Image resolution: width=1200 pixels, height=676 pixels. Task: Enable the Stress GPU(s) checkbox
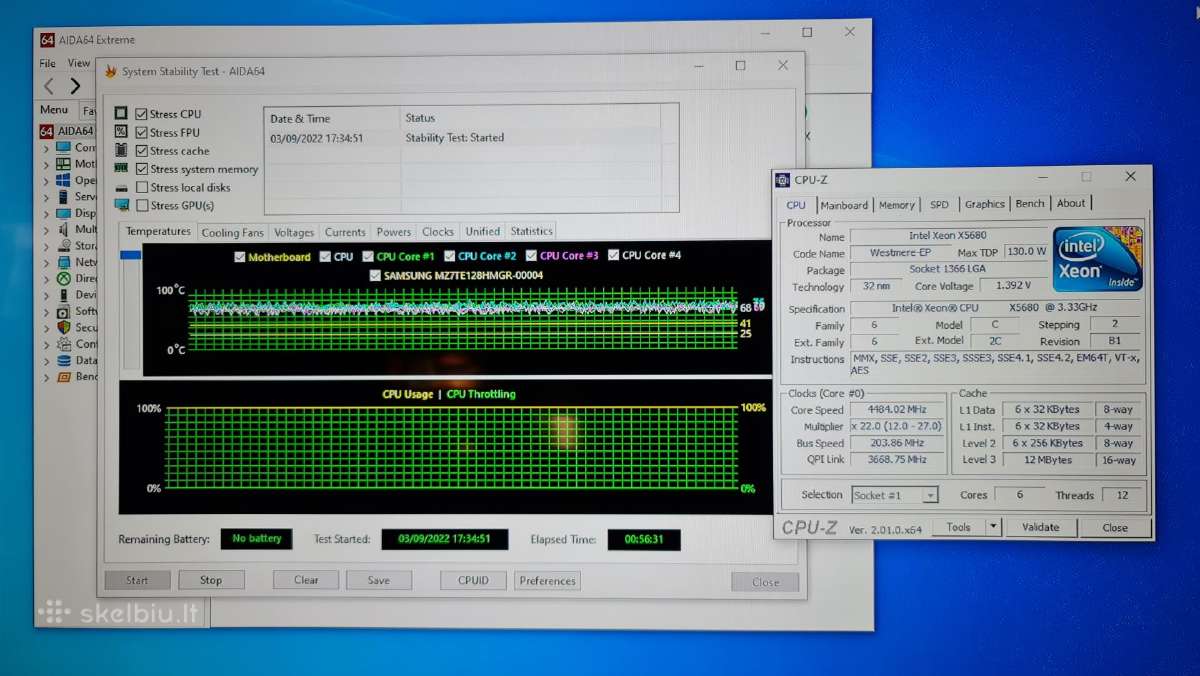pyautogui.click(x=142, y=205)
